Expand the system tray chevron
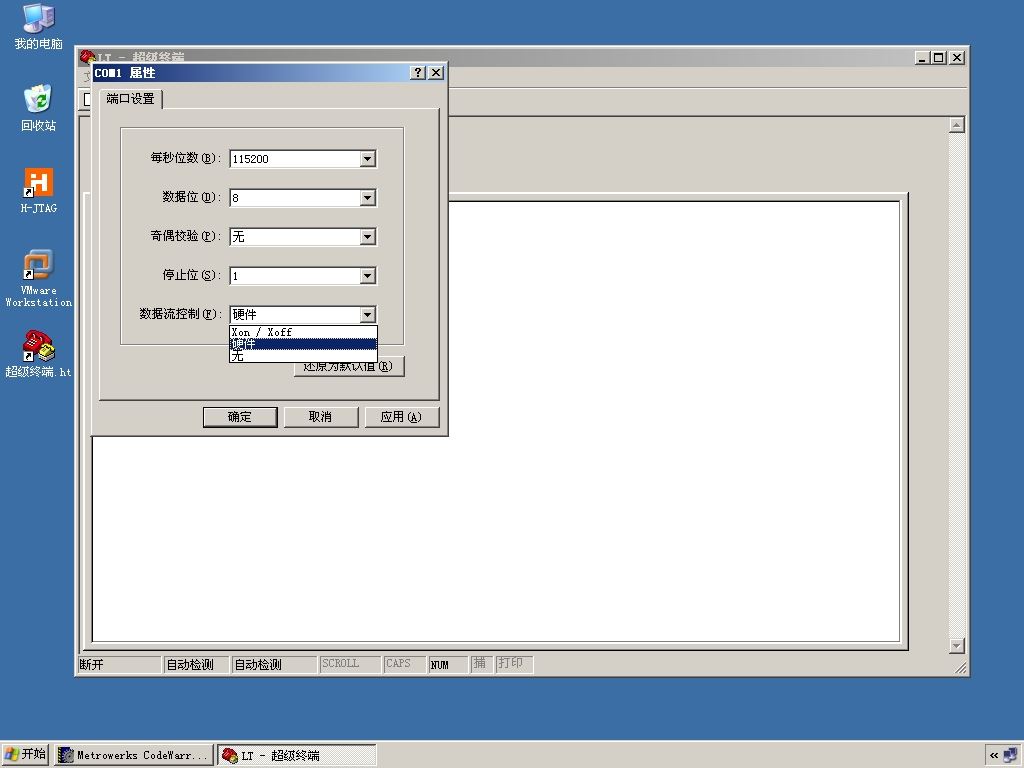This screenshot has width=1024, height=768. click(x=993, y=755)
